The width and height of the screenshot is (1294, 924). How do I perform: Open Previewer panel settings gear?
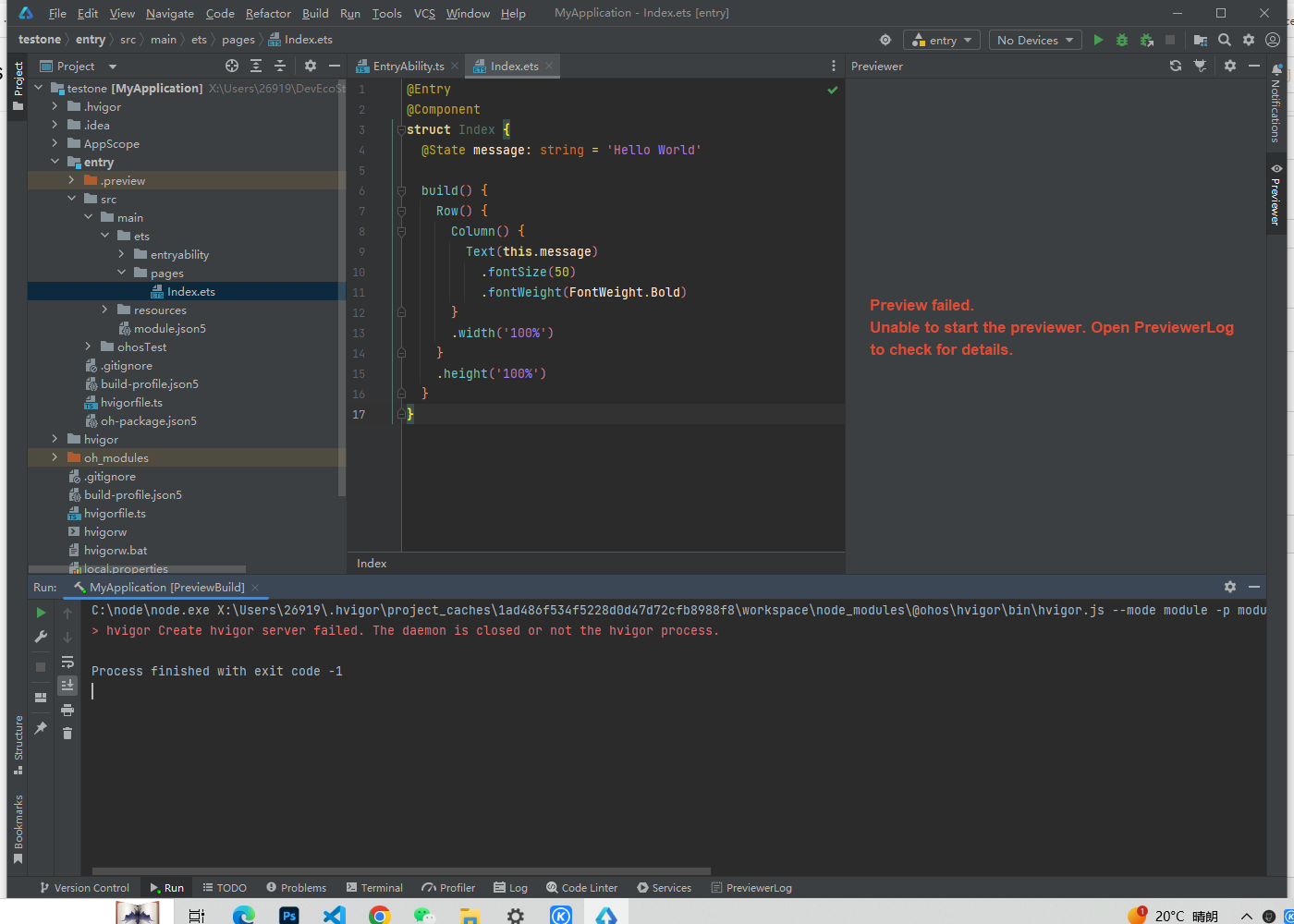point(1230,66)
